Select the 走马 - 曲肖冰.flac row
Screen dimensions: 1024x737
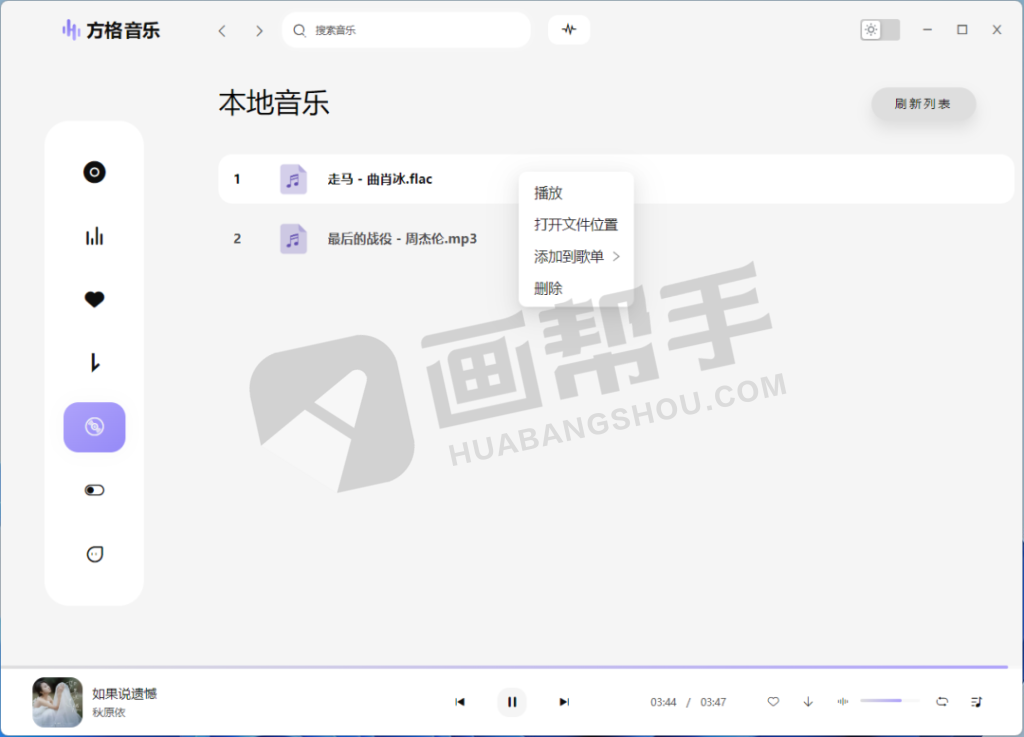pyautogui.click(x=616, y=179)
